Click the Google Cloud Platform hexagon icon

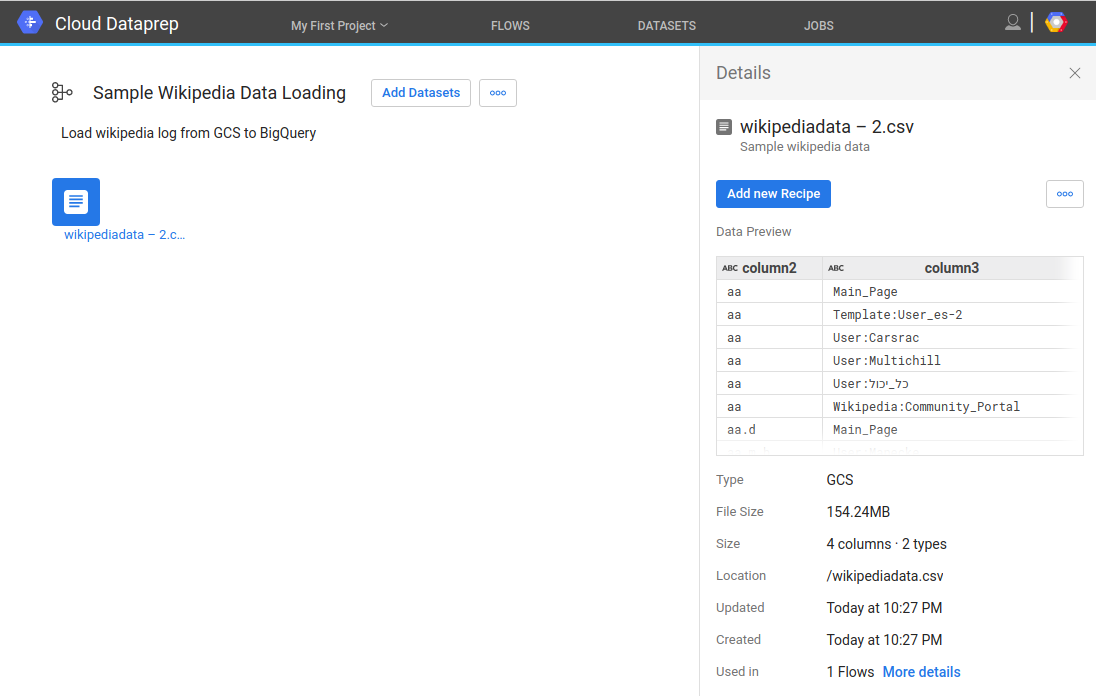click(x=1056, y=22)
